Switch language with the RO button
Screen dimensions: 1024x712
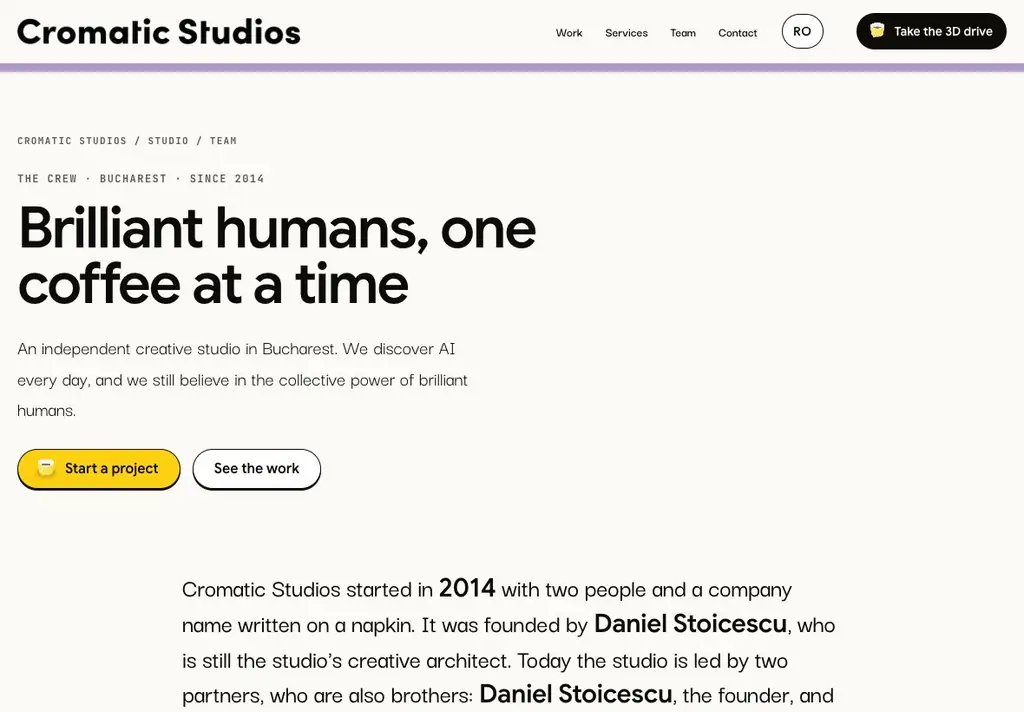(x=802, y=31)
